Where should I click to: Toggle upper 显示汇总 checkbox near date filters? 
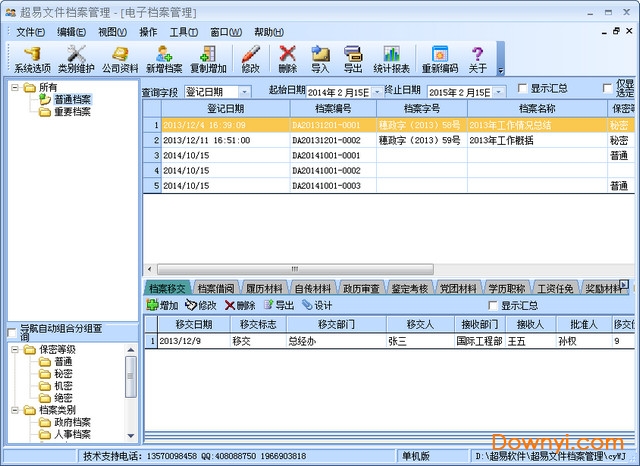point(522,88)
